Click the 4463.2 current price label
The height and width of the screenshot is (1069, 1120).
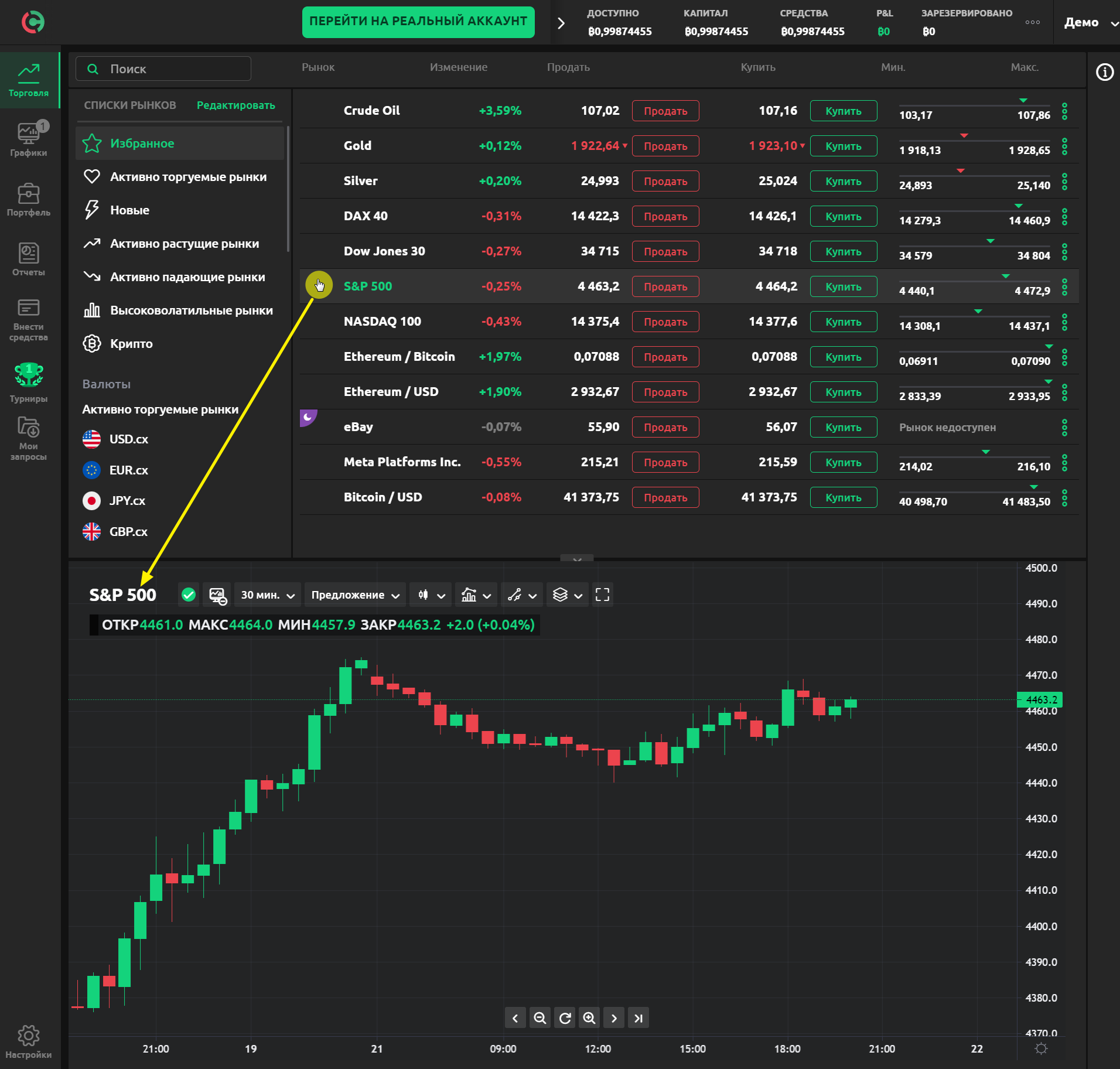click(x=1041, y=699)
